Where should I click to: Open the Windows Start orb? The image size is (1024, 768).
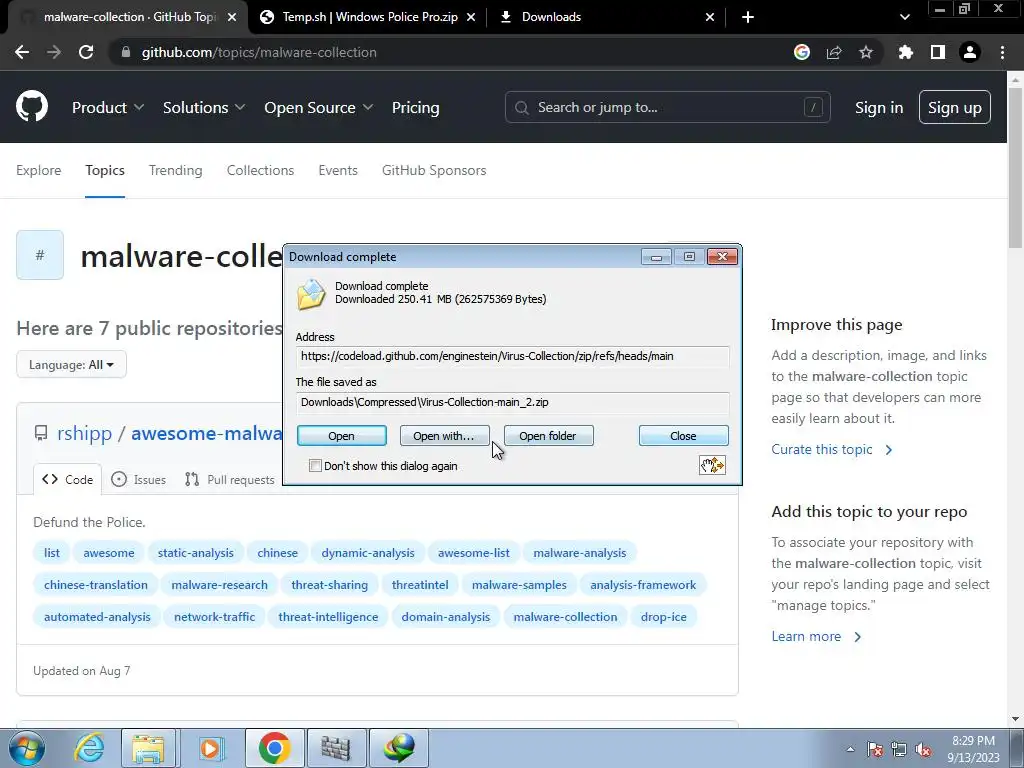(x=26, y=748)
